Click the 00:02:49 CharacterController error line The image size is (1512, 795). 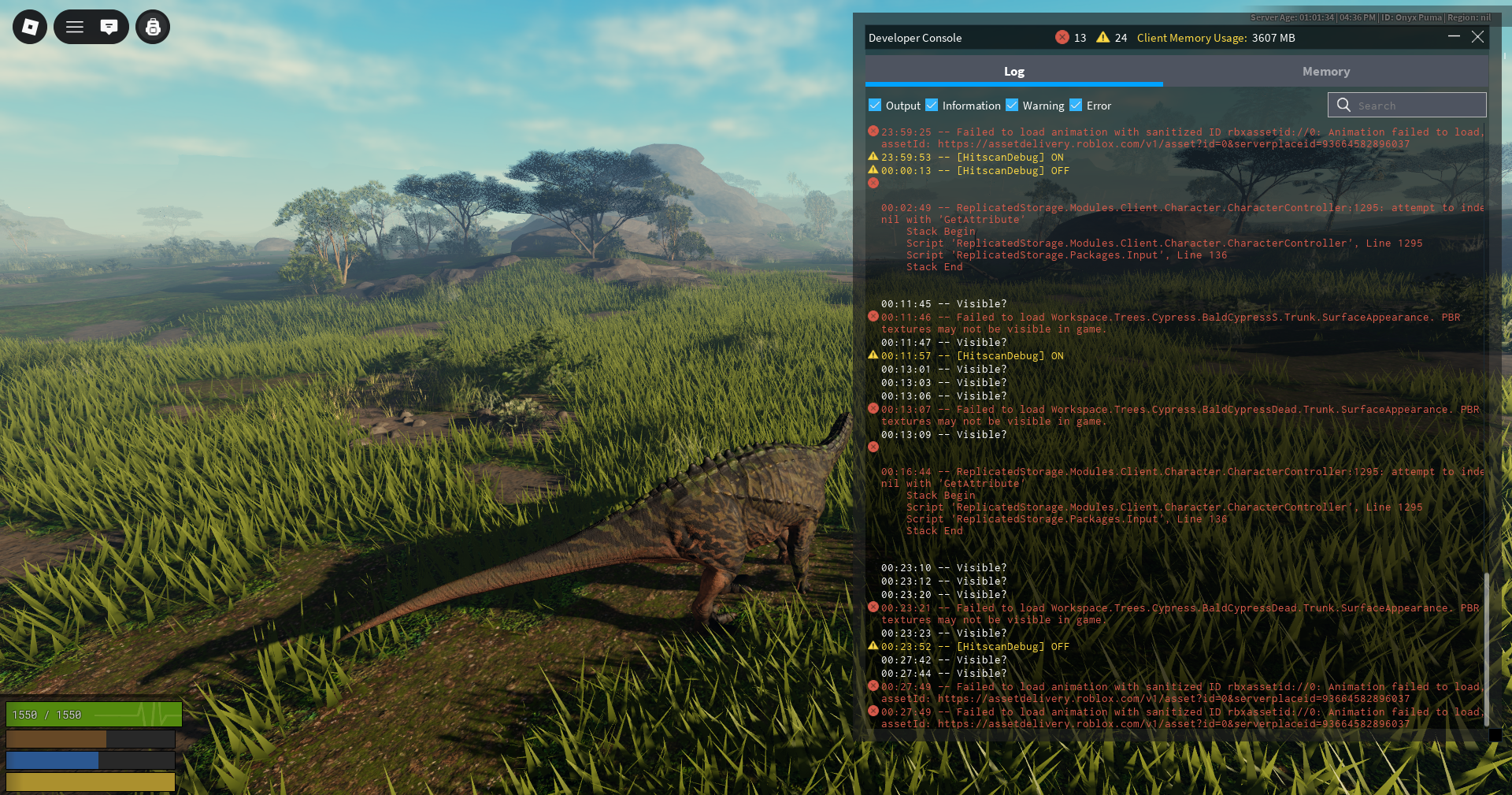click(1182, 214)
